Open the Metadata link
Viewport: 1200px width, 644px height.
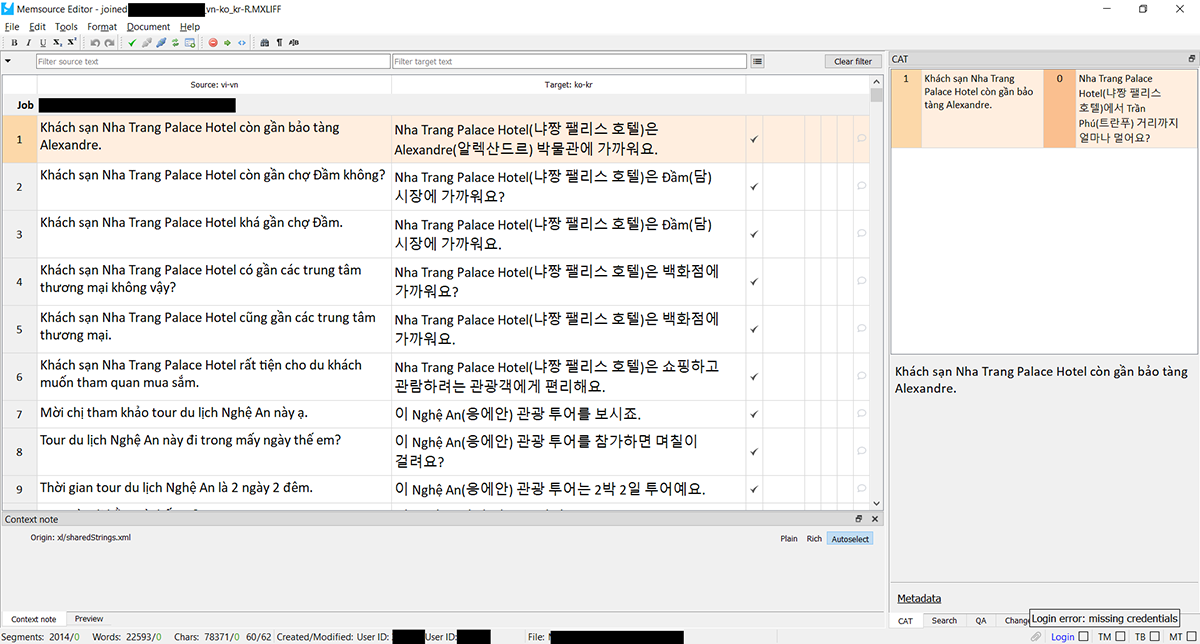[x=919, y=598]
